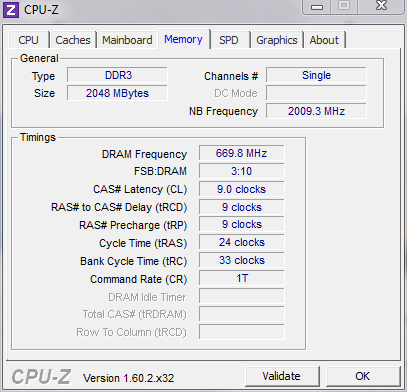
Task: Click the empty DRAM Idle Timer field
Action: point(242,296)
